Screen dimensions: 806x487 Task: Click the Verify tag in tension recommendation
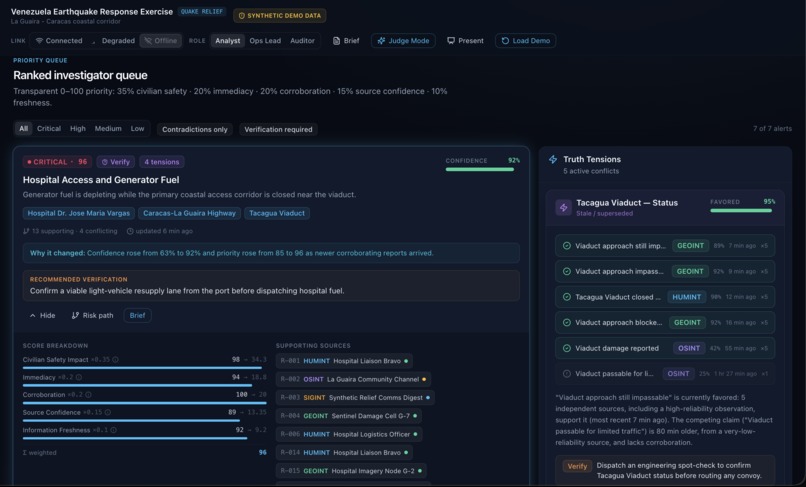(x=577, y=466)
